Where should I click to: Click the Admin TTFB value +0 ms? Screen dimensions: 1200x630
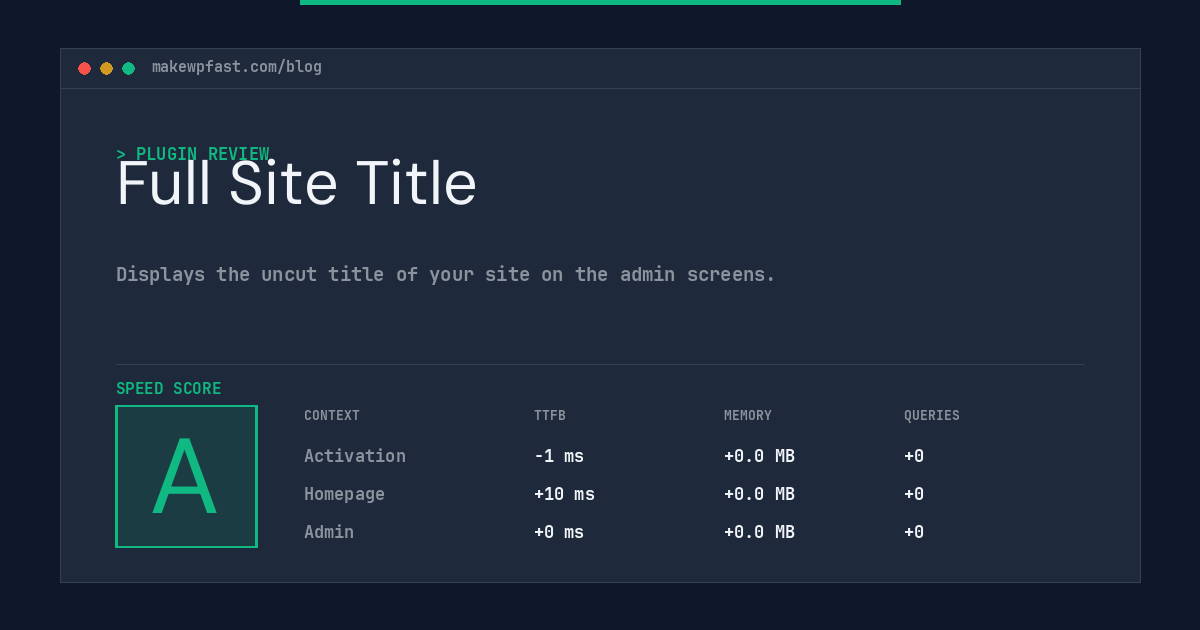pos(559,532)
